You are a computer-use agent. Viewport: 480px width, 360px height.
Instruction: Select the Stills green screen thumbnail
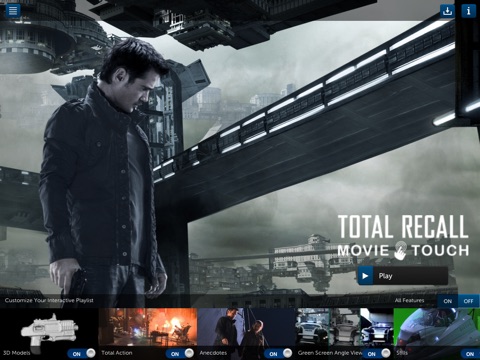tap(437, 327)
